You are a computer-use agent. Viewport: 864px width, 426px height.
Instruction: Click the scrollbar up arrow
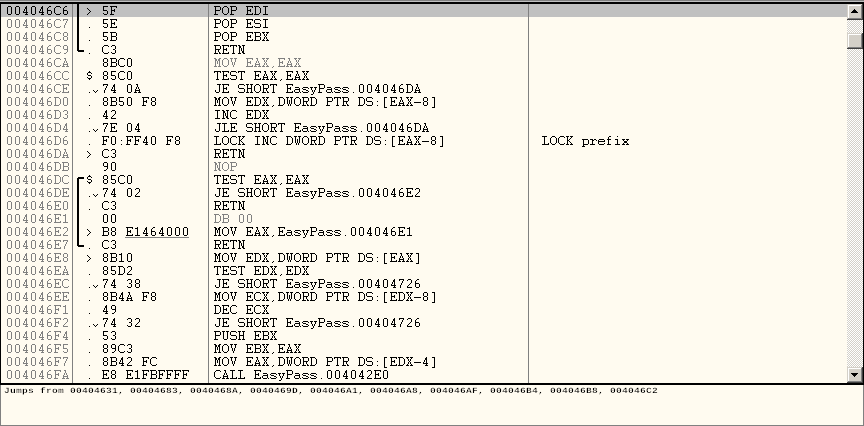855,10
